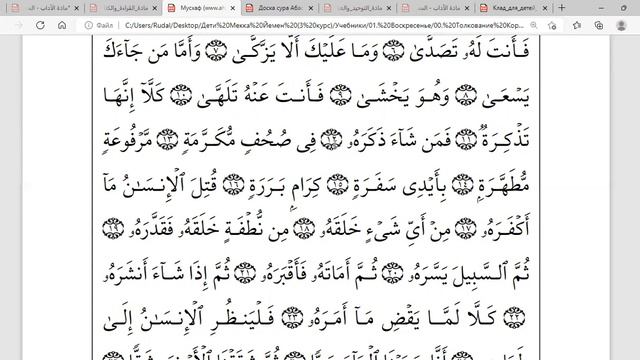The width and height of the screenshot is (640, 360).
Task: Click the Файл label in address bar
Action: tap(105, 25)
